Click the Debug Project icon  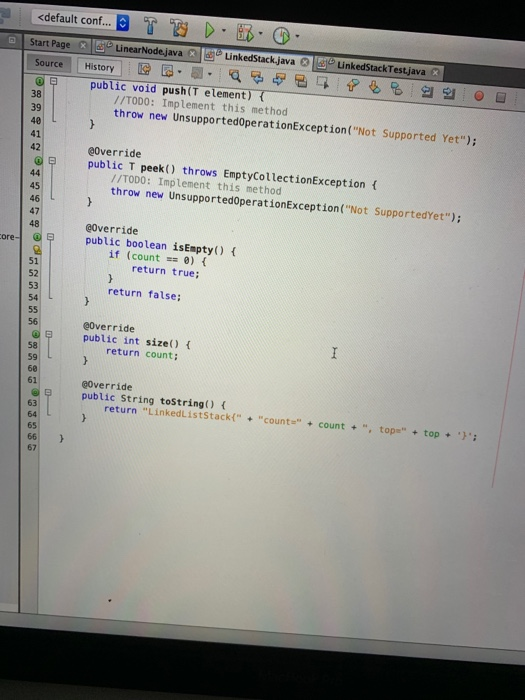tap(245, 33)
